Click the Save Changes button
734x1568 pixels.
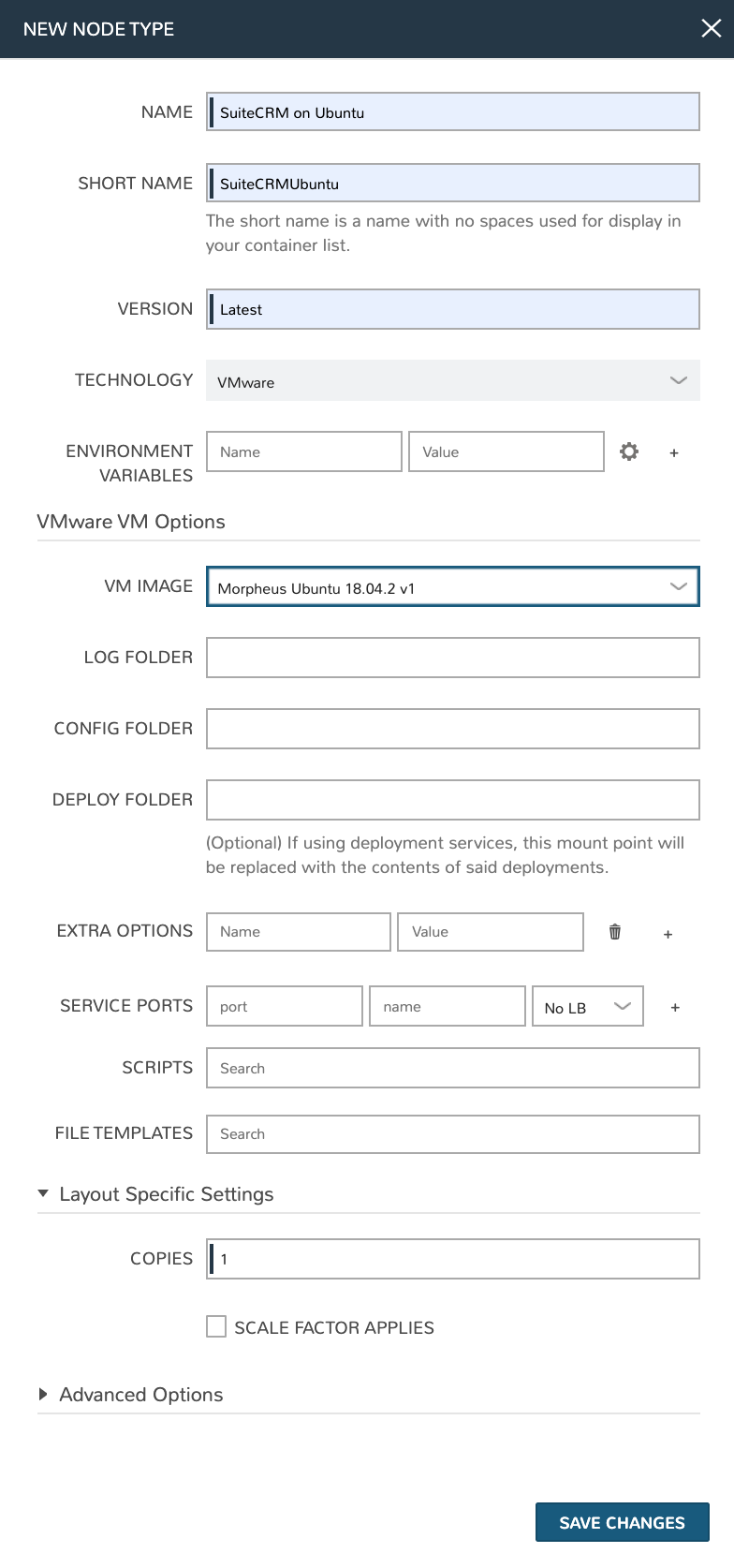pos(622,1522)
